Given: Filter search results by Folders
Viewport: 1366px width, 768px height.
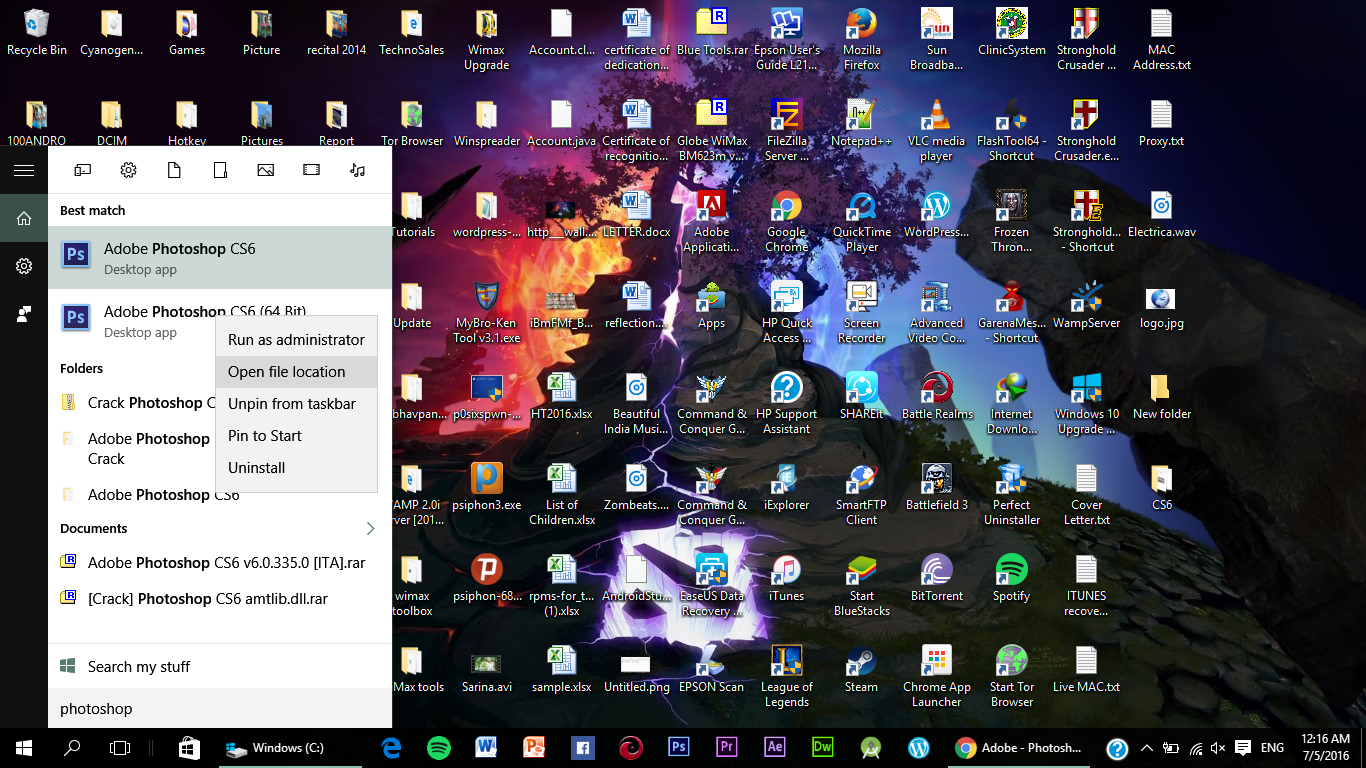Looking at the screenshot, I should [220, 170].
